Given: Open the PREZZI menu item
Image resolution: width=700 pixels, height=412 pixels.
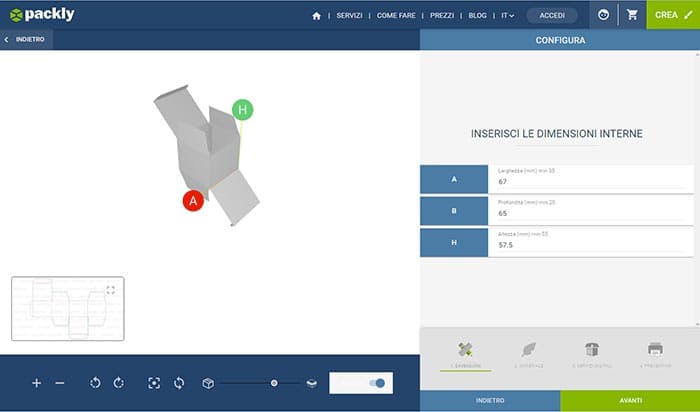Looking at the screenshot, I should click(x=441, y=16).
